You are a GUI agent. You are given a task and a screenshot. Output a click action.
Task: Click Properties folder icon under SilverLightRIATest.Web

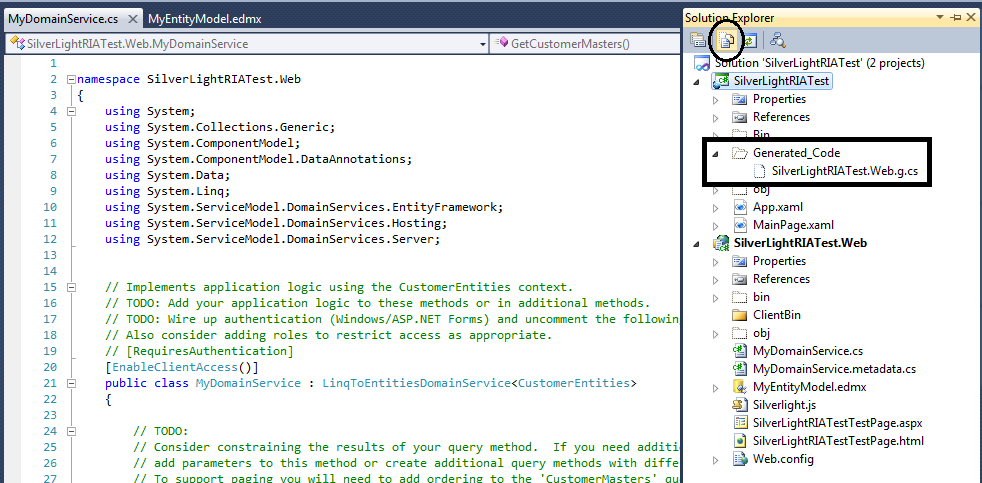click(x=740, y=261)
